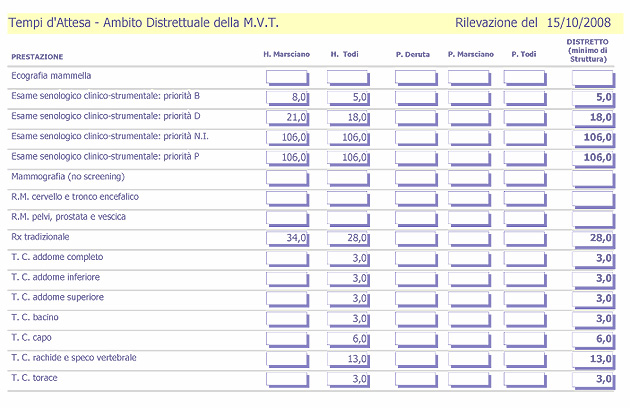Image resolution: width=630 pixels, height=408 pixels.
Task: Select H. Todi field for T. C. bacino
Action: [x=348, y=319]
